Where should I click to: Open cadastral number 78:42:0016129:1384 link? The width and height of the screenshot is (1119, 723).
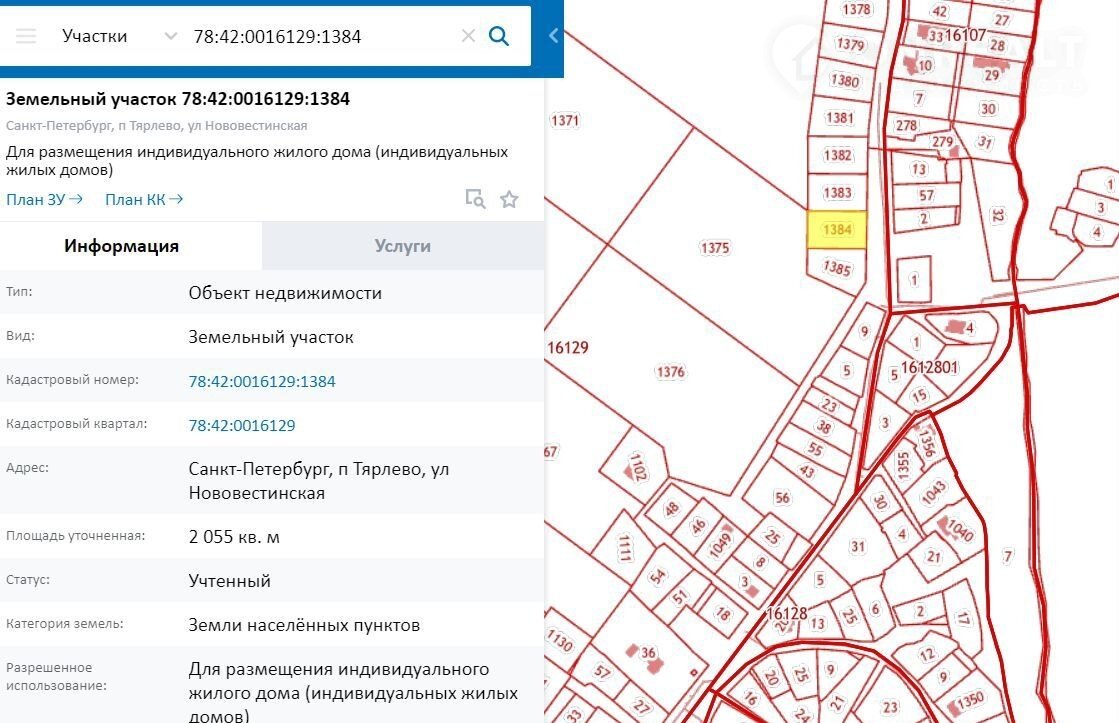(262, 381)
